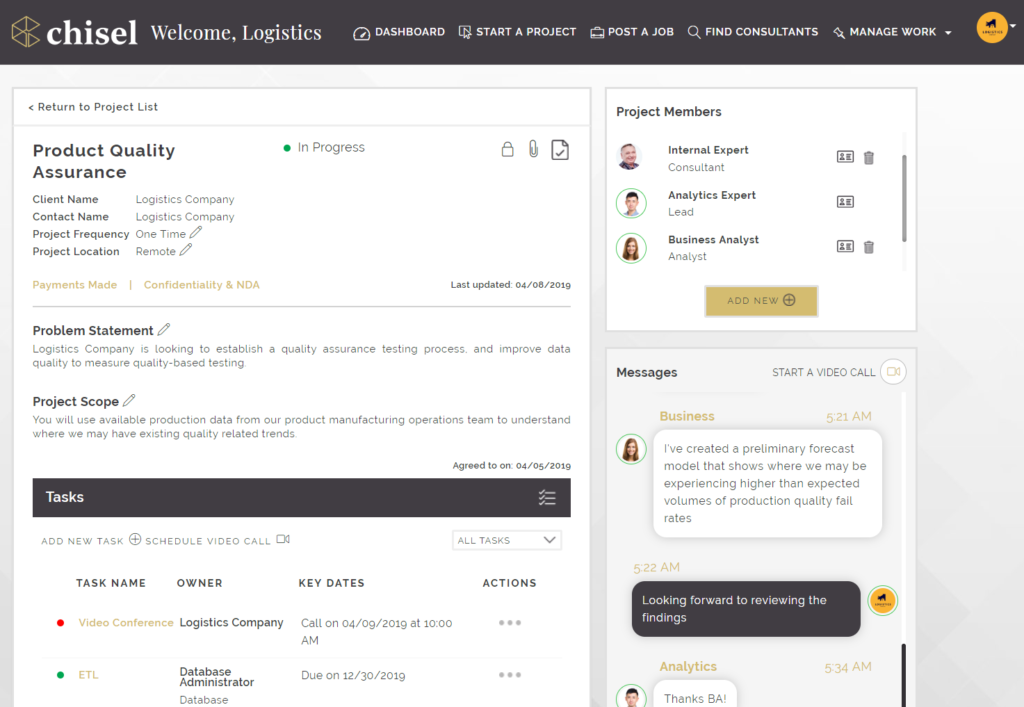Open Confidentiality & NDA link
Viewport: 1024px width, 707px height.
click(201, 285)
